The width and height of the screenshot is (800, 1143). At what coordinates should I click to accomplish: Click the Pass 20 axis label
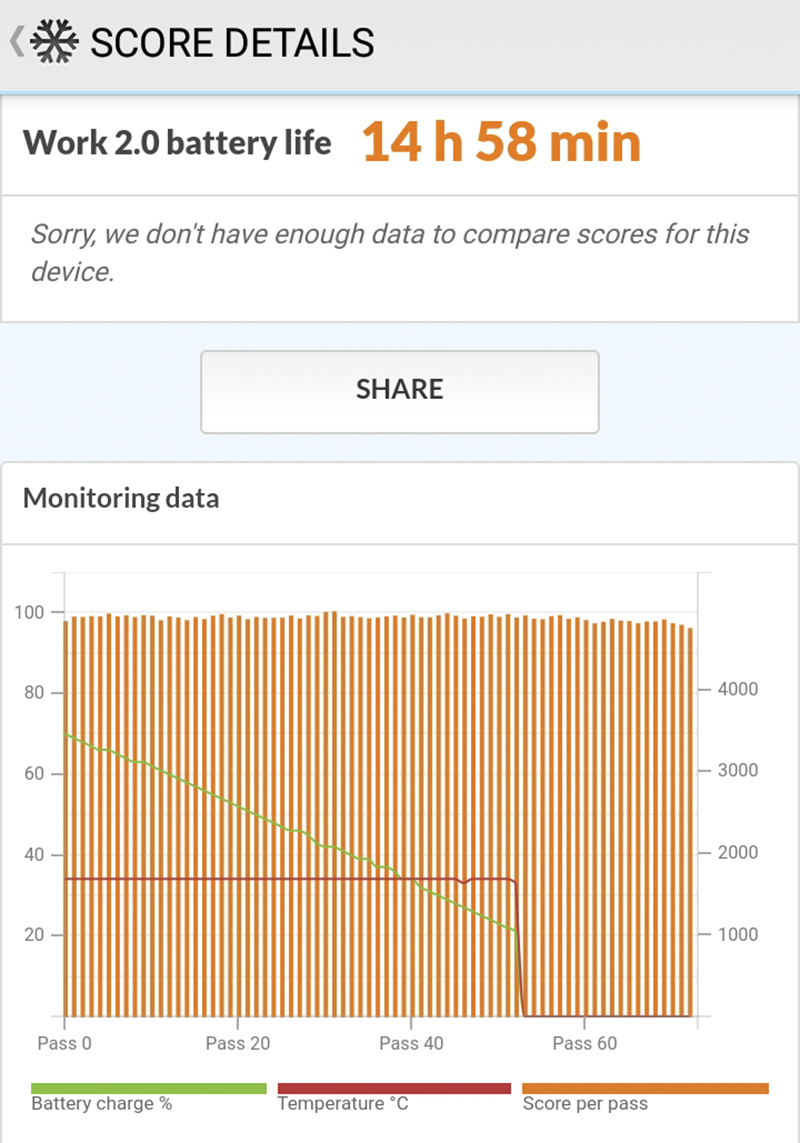[x=238, y=1044]
